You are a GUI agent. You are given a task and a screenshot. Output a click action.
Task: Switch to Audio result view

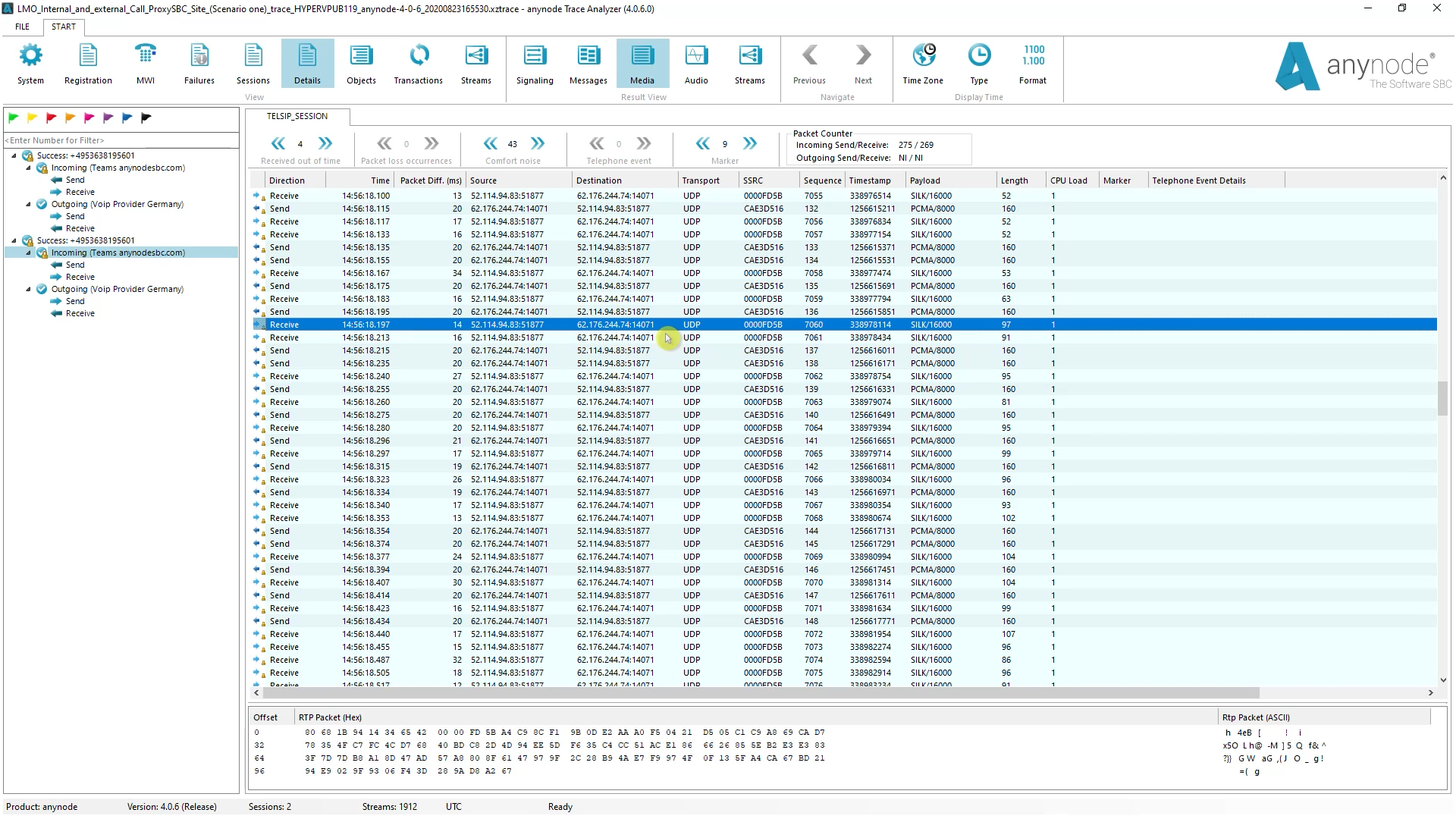(x=696, y=64)
